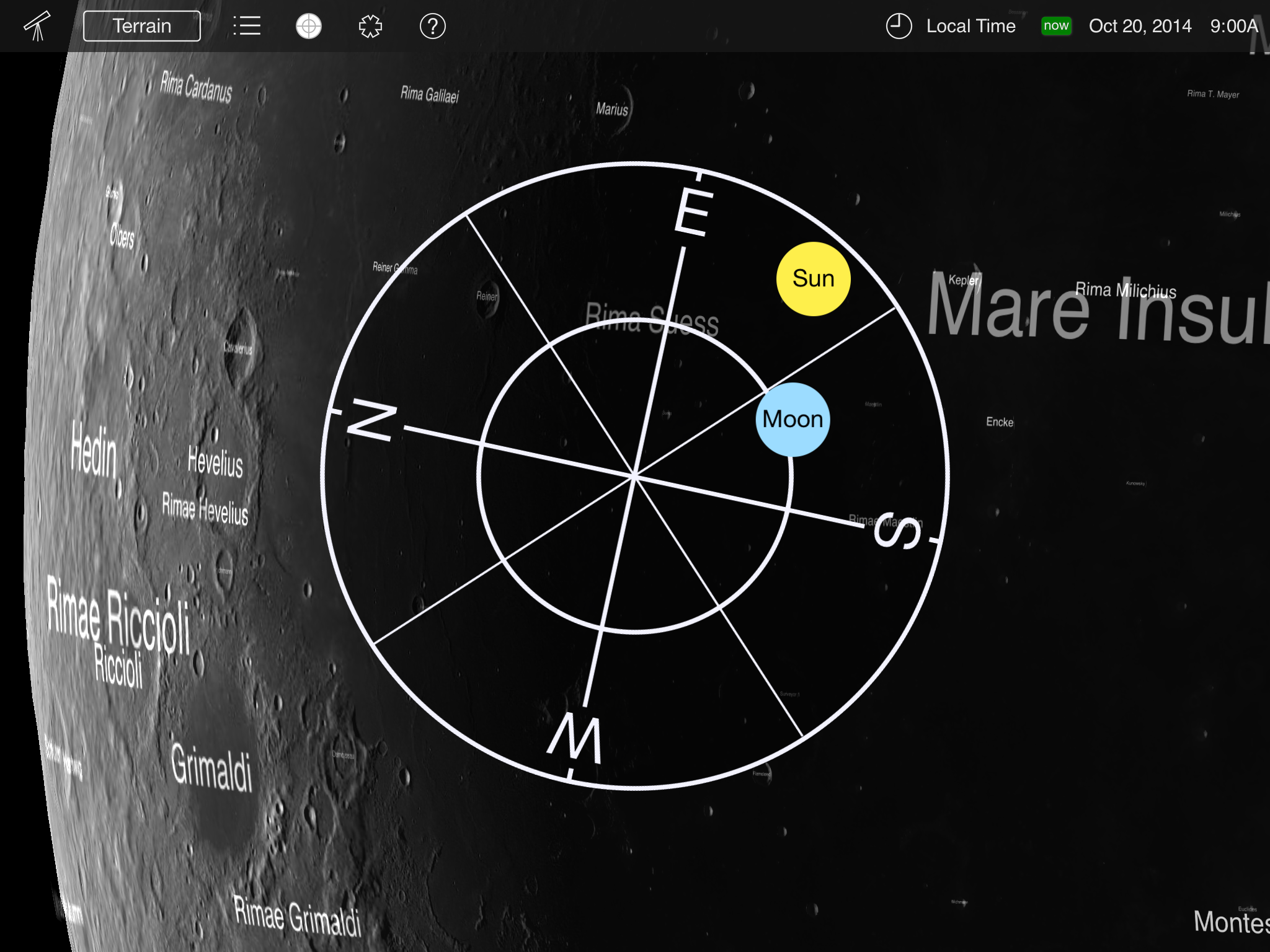Select the Hevelius crater label
The width and height of the screenshot is (1270, 952).
coord(215,462)
